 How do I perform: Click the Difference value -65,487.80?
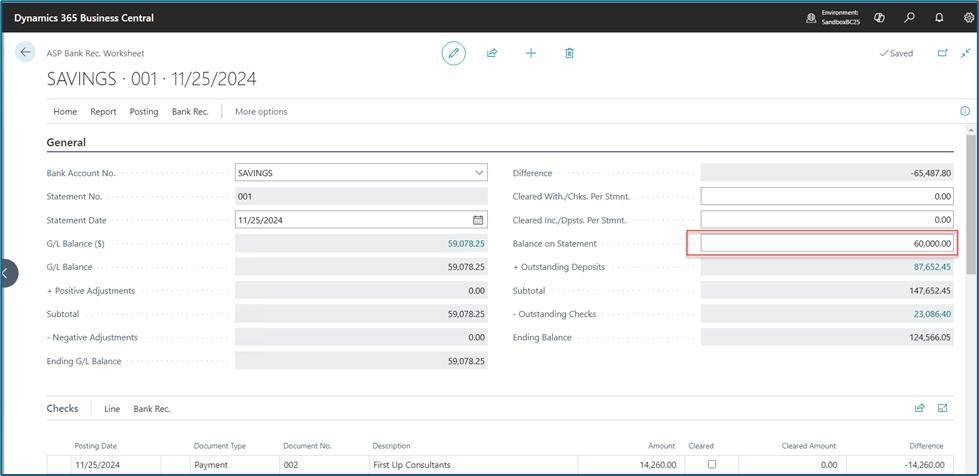(x=827, y=173)
